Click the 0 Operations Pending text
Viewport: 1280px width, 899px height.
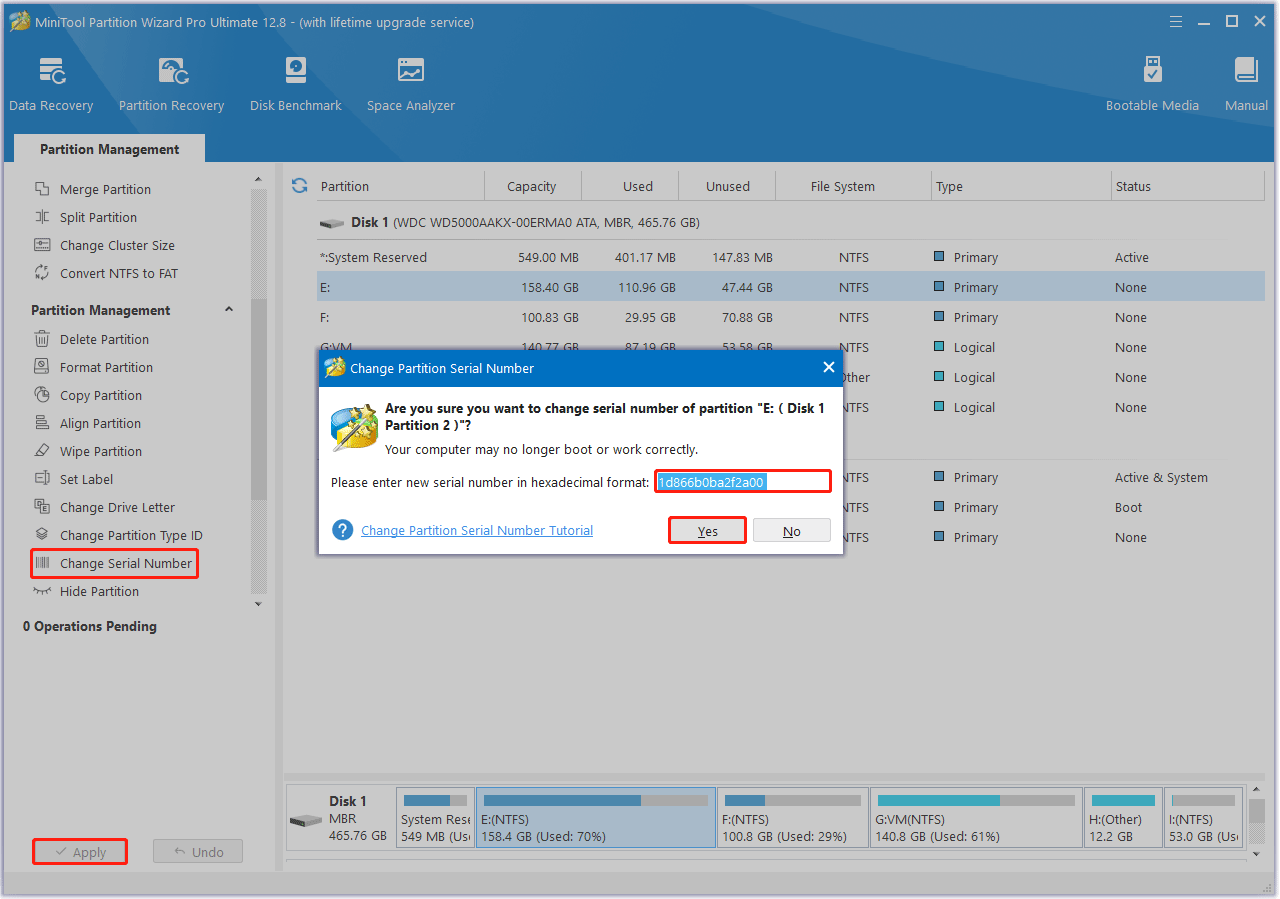[x=90, y=626]
